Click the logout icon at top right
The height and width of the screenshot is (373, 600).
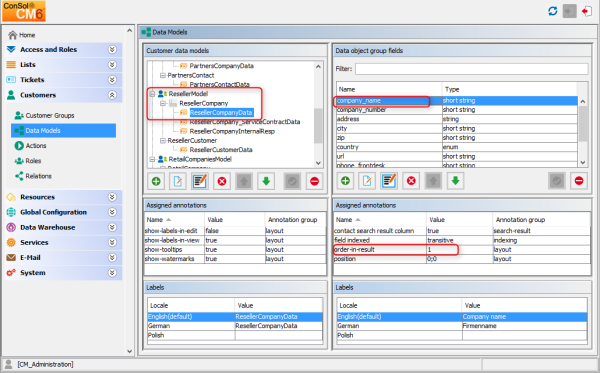[x=586, y=11]
